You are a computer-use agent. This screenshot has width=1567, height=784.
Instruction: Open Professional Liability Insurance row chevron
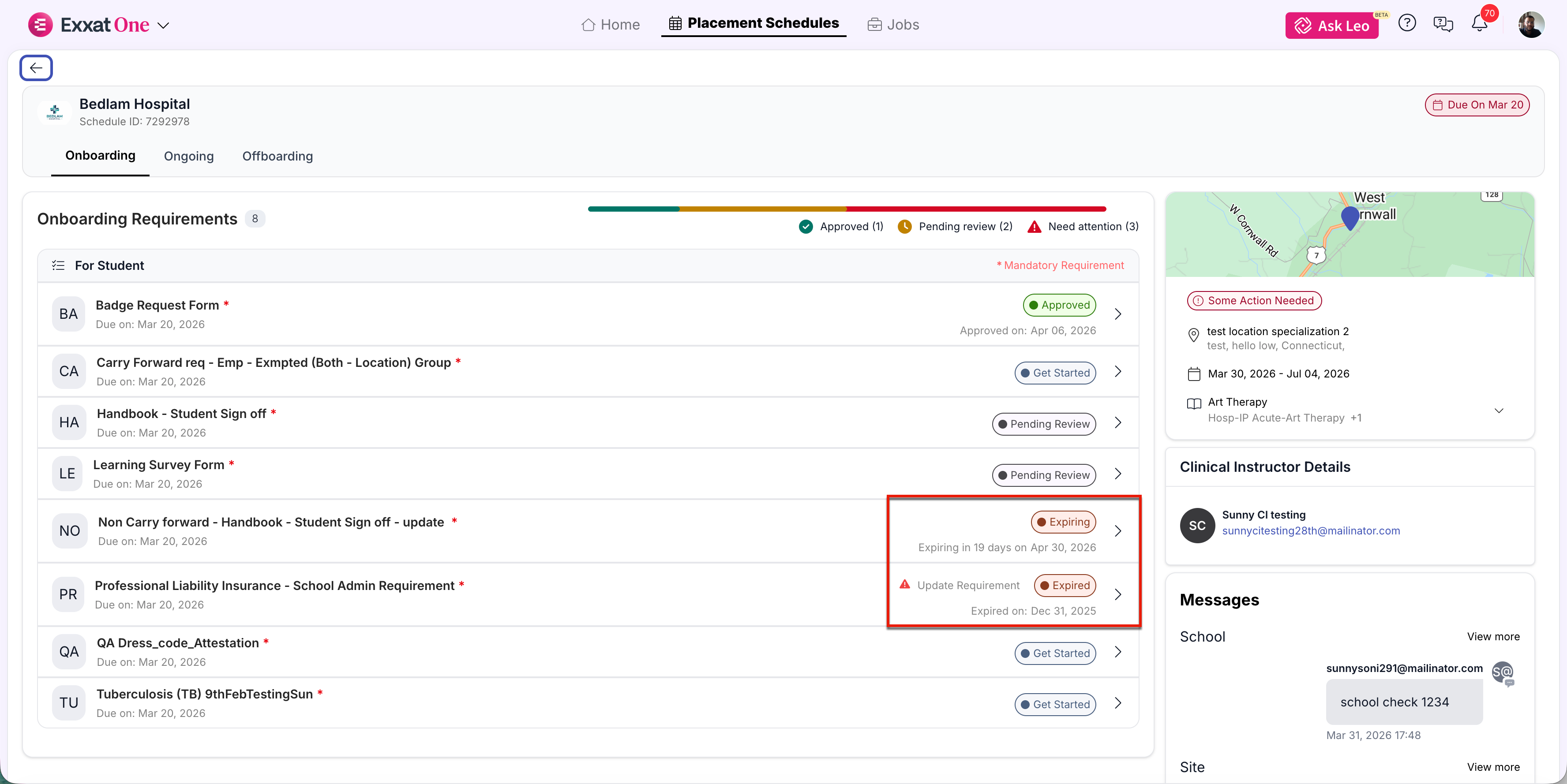click(x=1117, y=594)
